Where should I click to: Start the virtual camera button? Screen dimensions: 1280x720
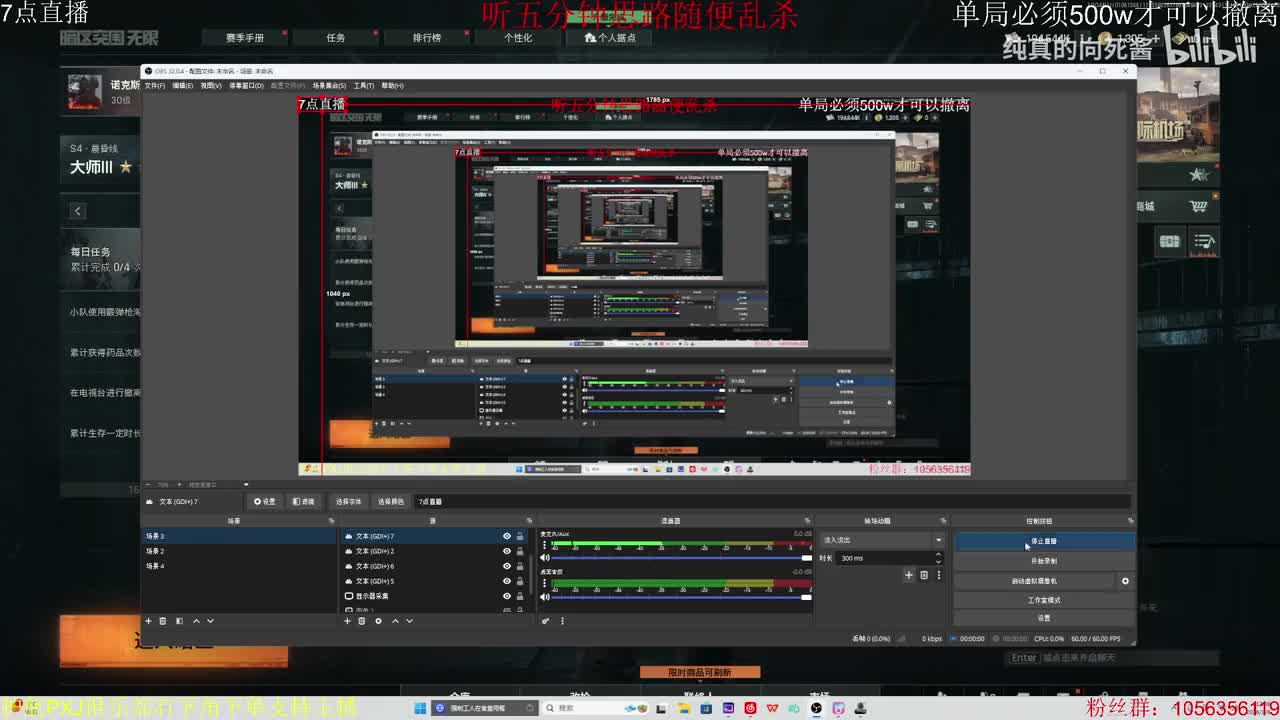1034,581
